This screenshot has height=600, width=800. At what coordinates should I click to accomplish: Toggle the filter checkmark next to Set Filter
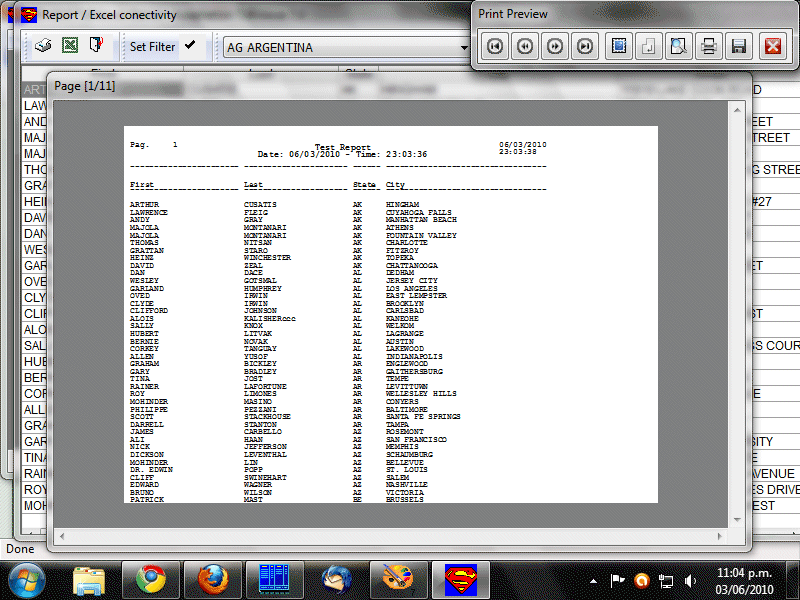tap(190, 46)
